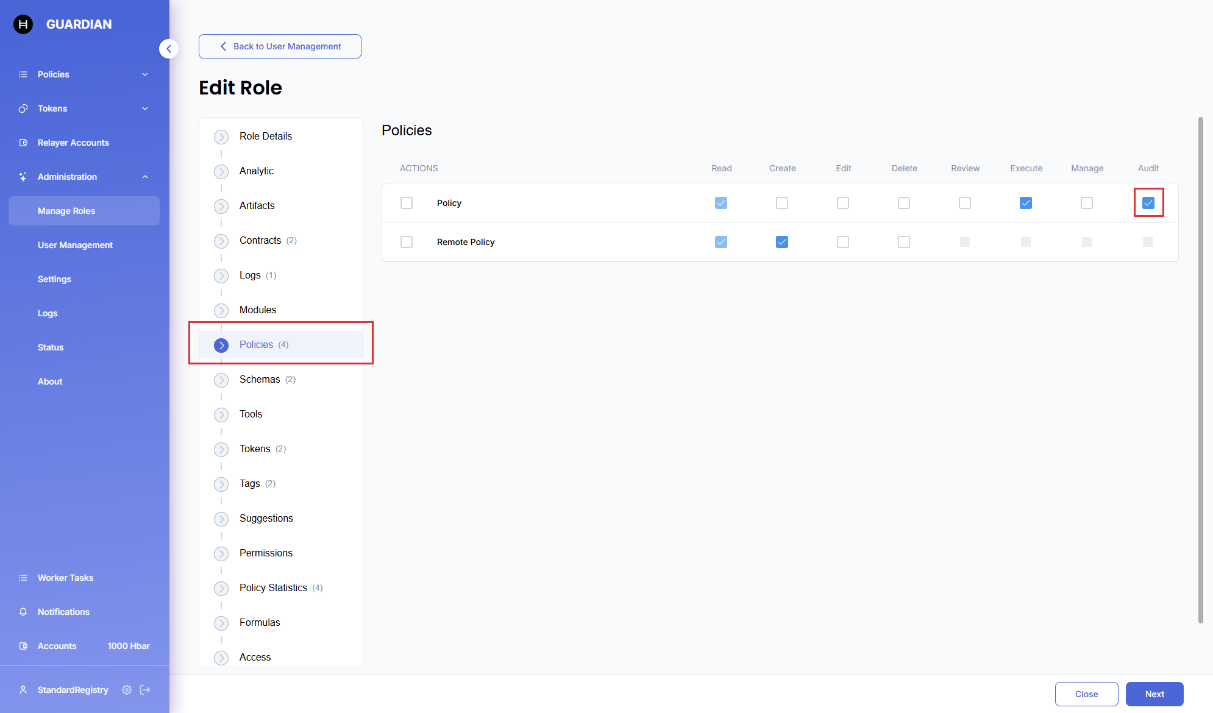Click the Notifications bell icon
Image resolution: width=1213 pixels, height=713 pixels.
[x=23, y=612]
